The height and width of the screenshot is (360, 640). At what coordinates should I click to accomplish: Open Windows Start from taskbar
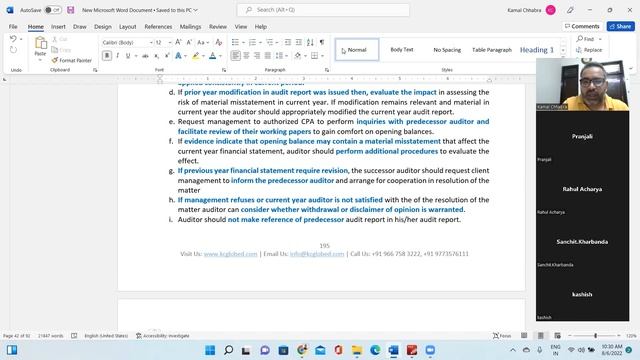(x=210, y=350)
